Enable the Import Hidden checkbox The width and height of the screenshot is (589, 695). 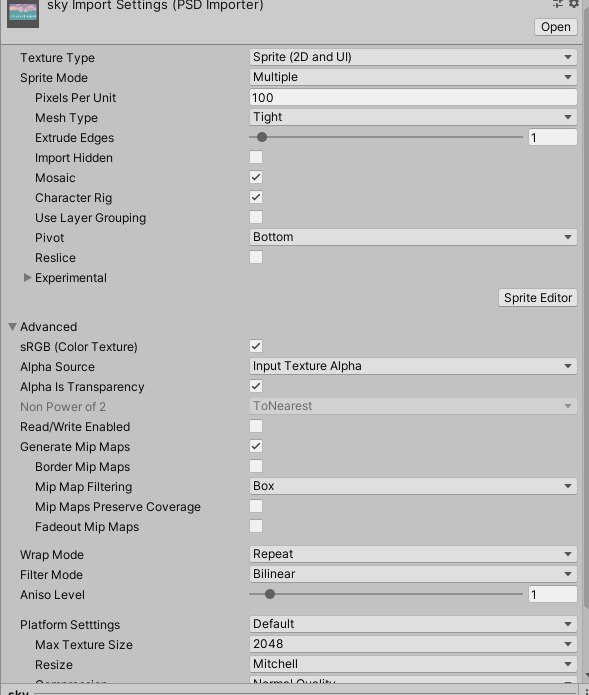tap(256, 157)
